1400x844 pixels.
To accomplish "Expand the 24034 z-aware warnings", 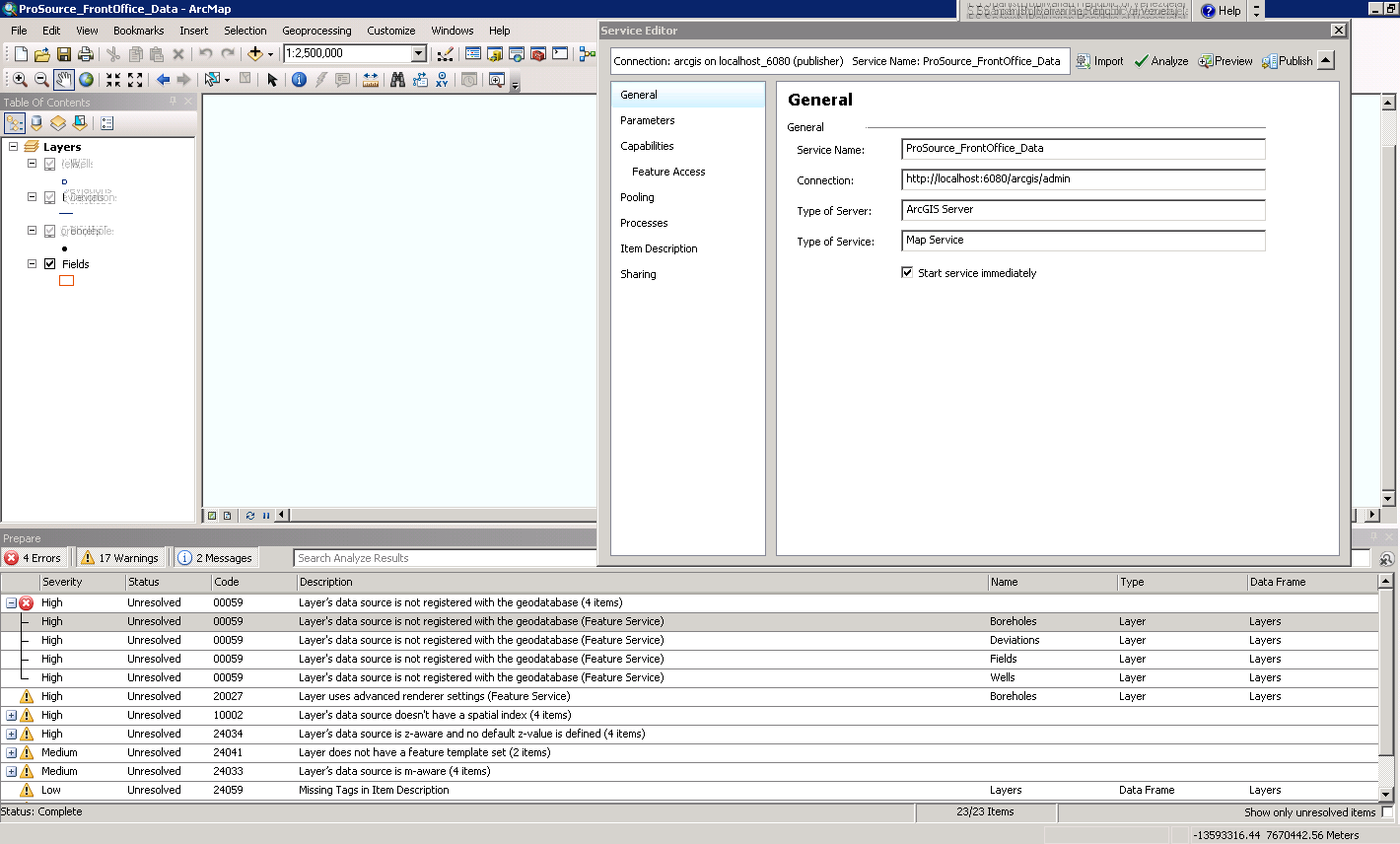I will (x=11, y=734).
